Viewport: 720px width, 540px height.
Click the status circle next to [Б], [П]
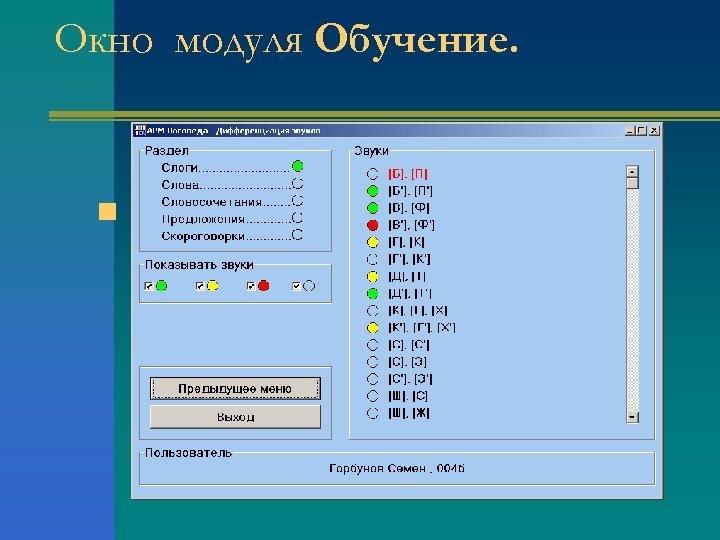tap(372, 174)
